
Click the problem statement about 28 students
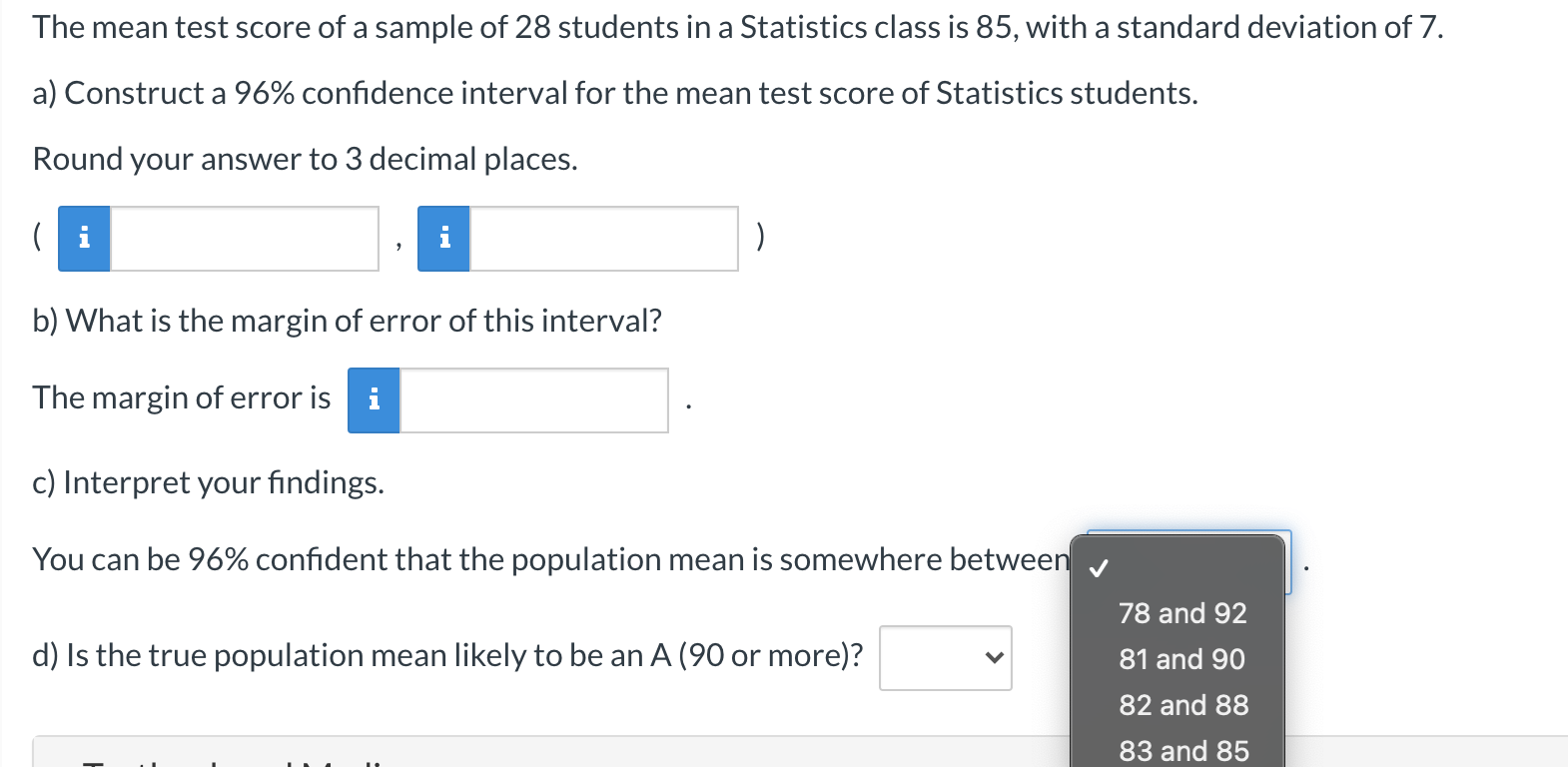click(737, 27)
